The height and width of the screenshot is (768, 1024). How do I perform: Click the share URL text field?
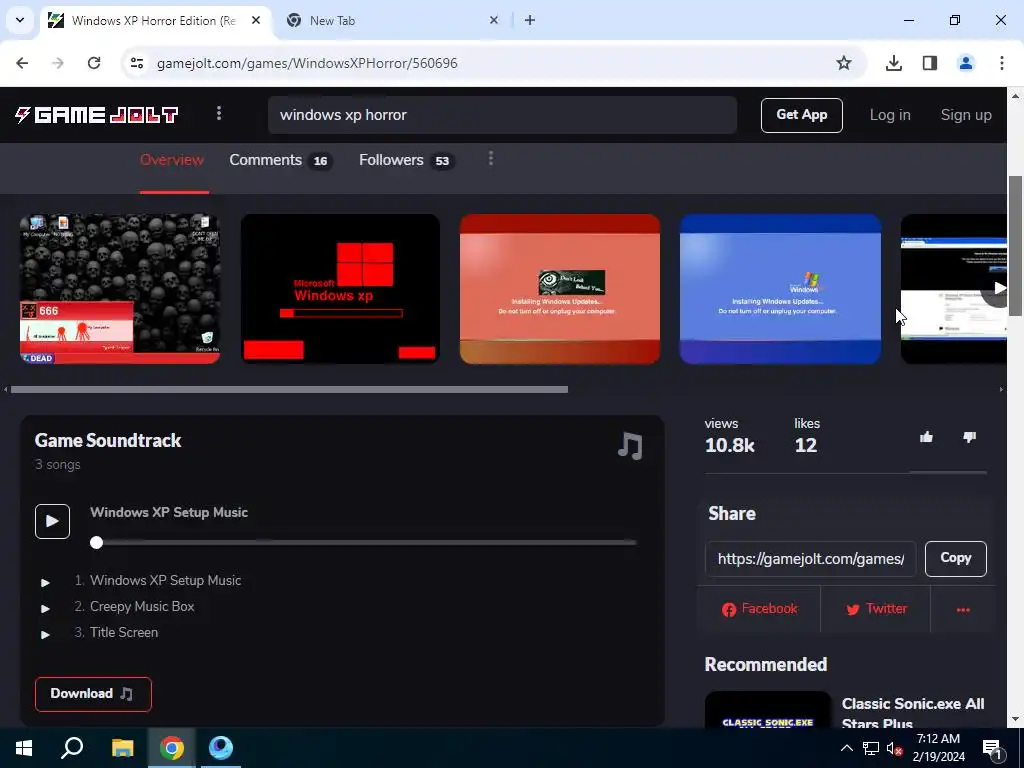(810, 559)
